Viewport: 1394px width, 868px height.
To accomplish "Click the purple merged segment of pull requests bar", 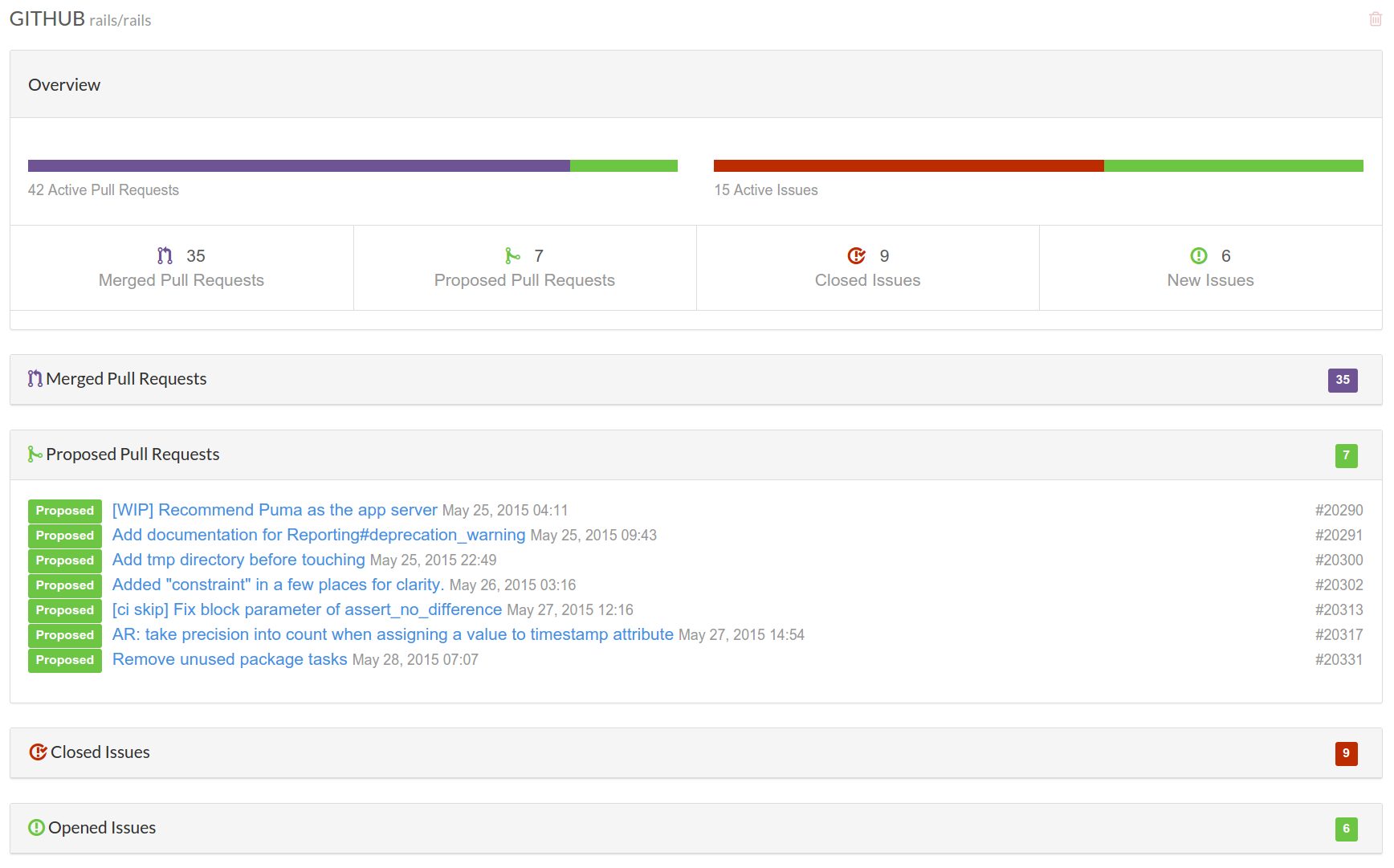I will (x=299, y=165).
